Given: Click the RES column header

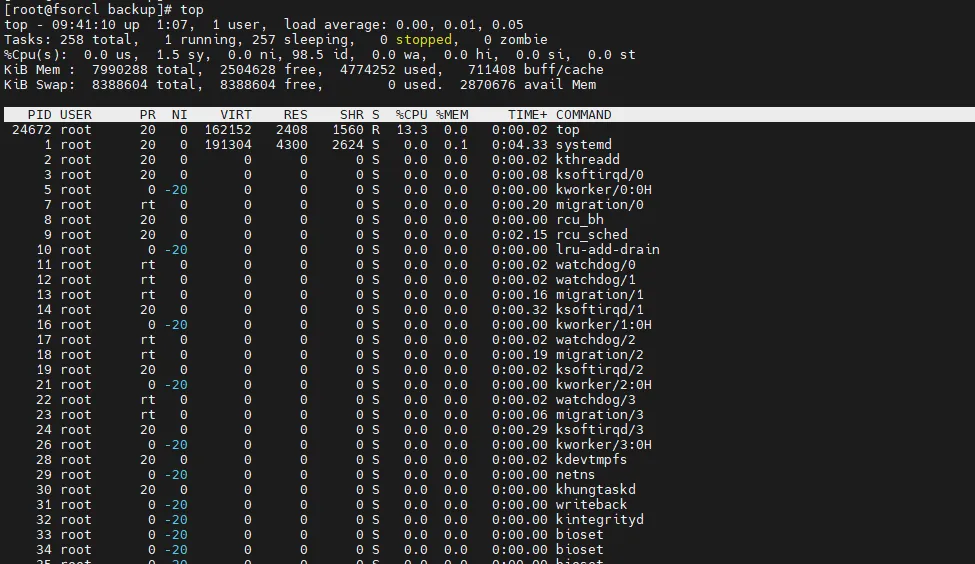Looking at the screenshot, I should click(x=295, y=115).
